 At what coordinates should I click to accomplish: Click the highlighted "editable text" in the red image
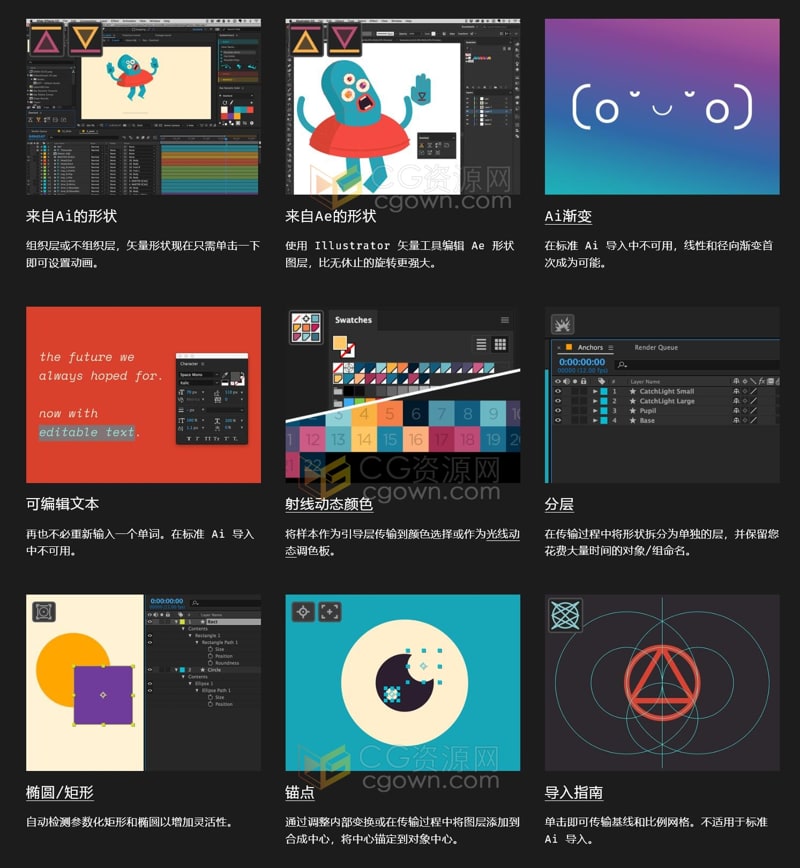(x=86, y=432)
